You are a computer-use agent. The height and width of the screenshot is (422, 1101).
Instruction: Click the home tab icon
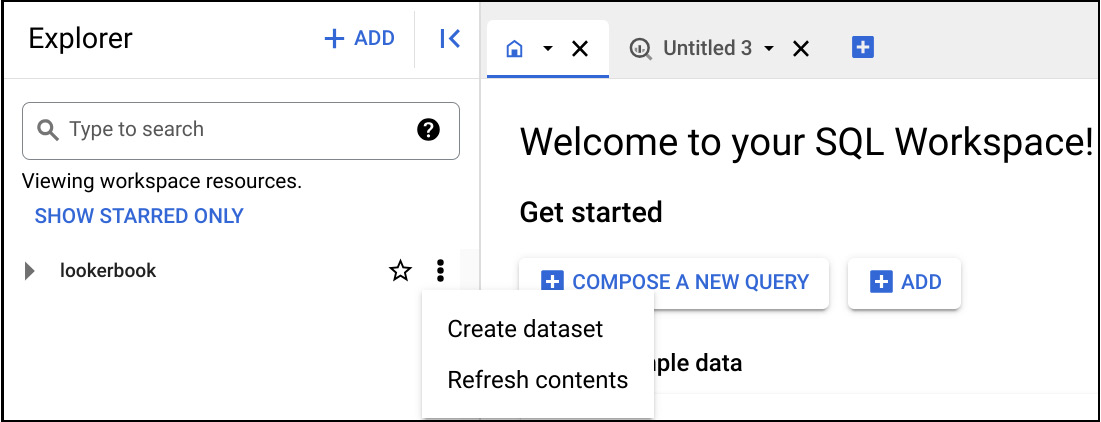(515, 48)
